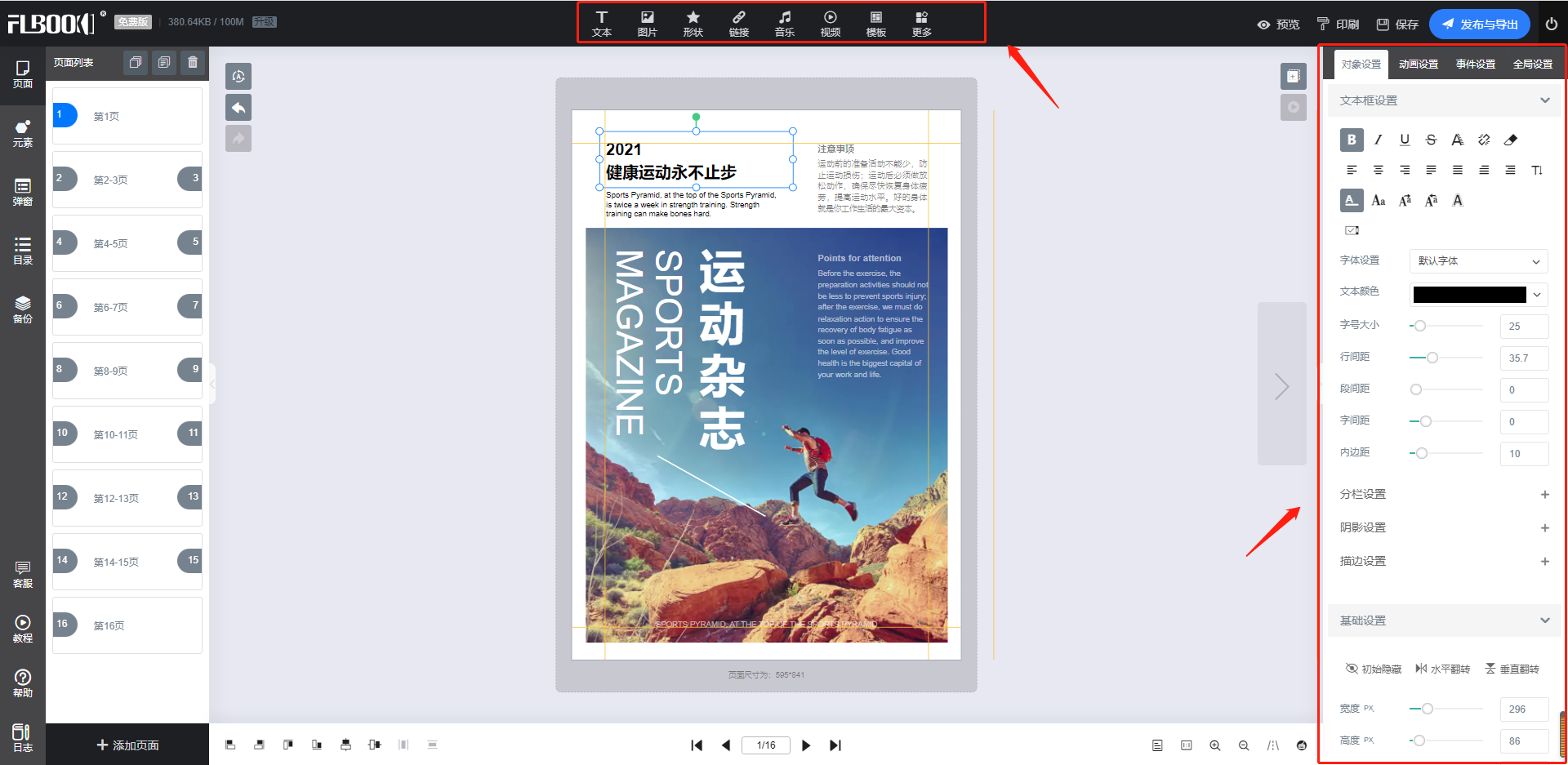
Task: Switch to 对象设置 tab
Action: pyautogui.click(x=1361, y=64)
